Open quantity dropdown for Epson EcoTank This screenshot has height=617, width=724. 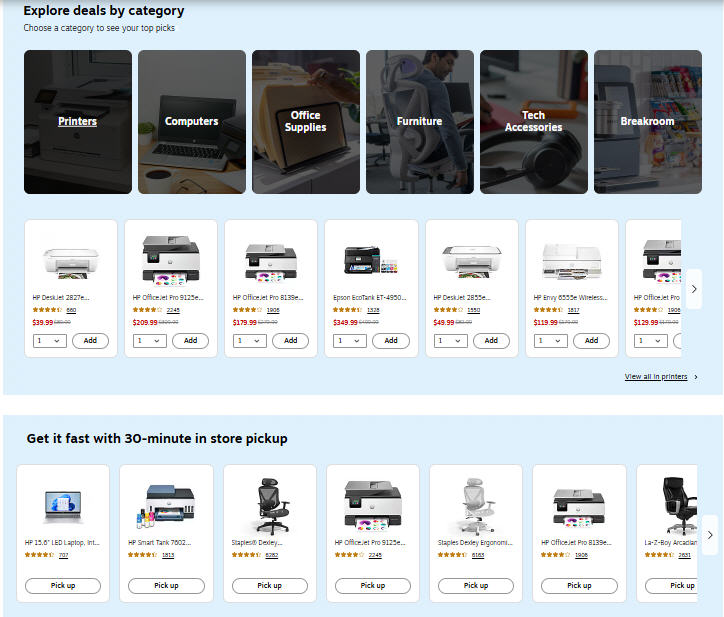(x=350, y=340)
